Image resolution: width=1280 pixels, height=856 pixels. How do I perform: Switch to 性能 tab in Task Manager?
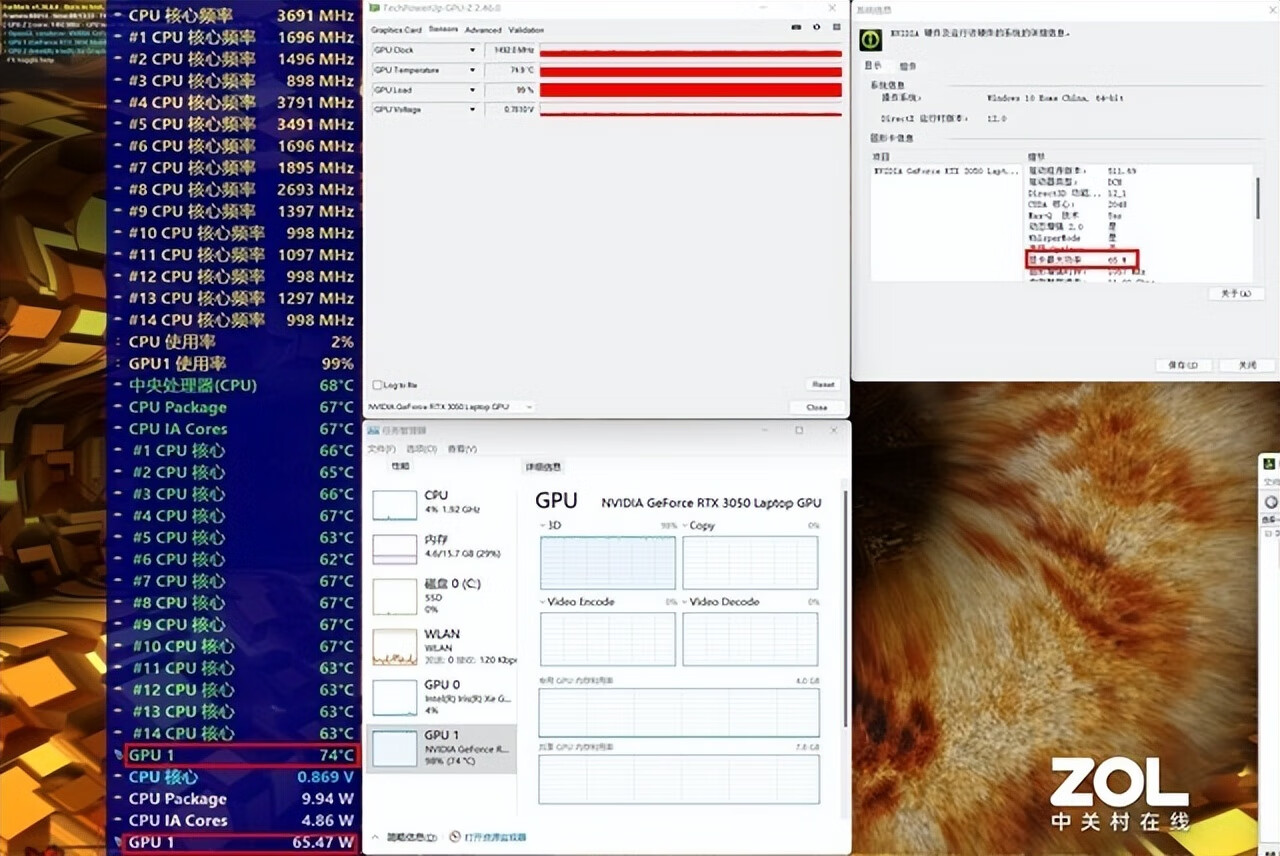(x=400, y=467)
